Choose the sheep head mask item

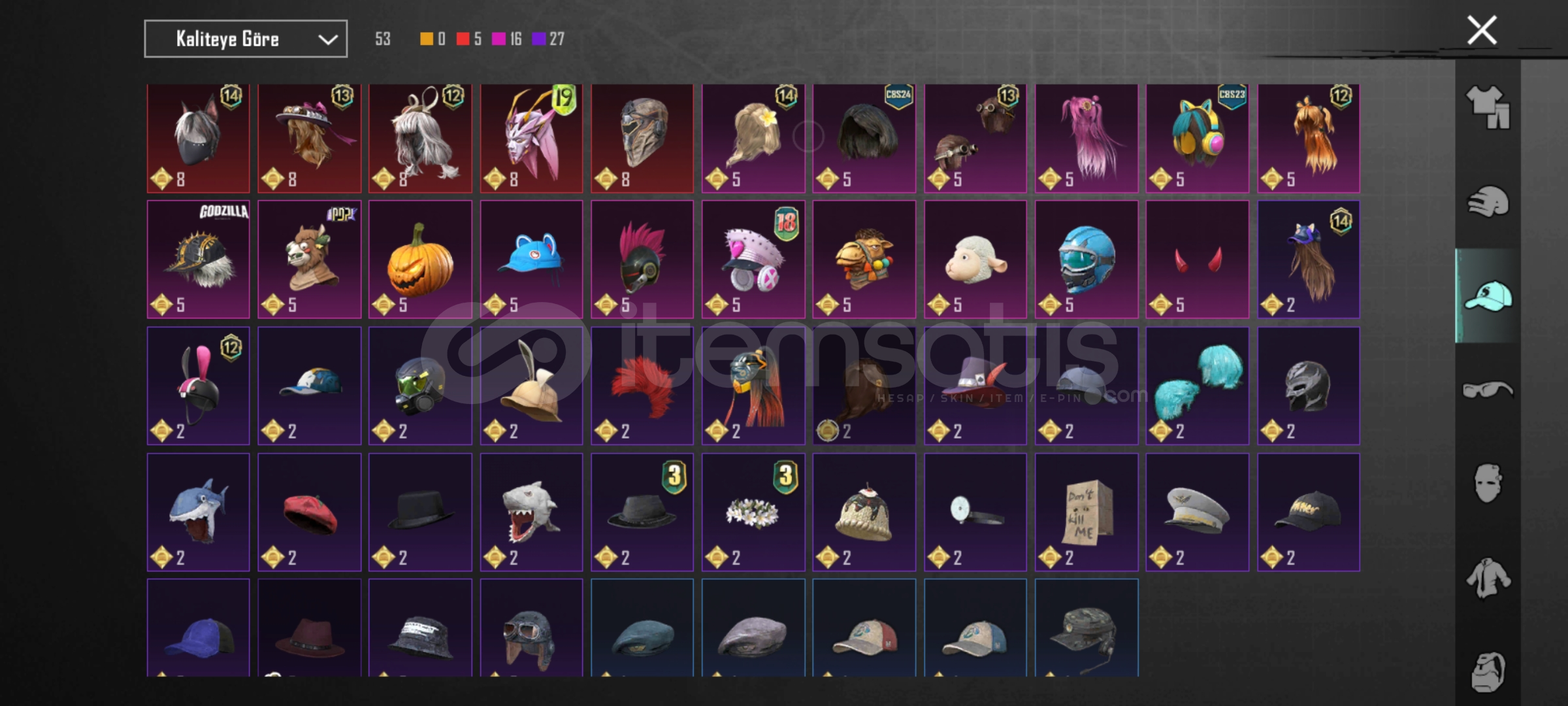[975, 259]
